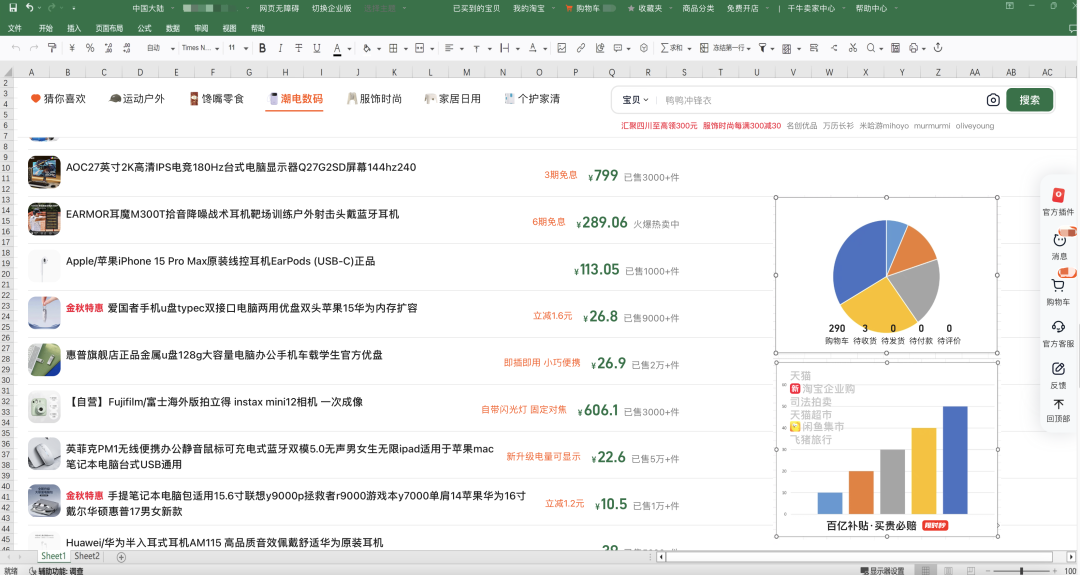Toggle bold formatting
The height and width of the screenshot is (575, 1080).
point(262,48)
